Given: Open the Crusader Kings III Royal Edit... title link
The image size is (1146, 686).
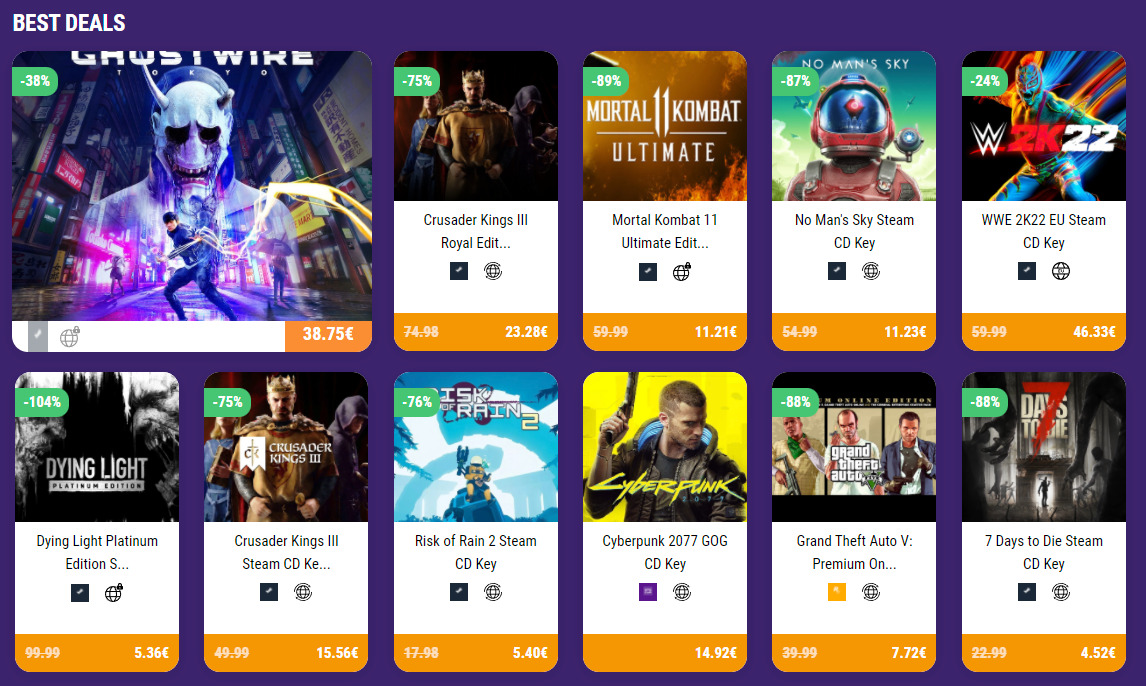Looking at the screenshot, I should coord(476,231).
